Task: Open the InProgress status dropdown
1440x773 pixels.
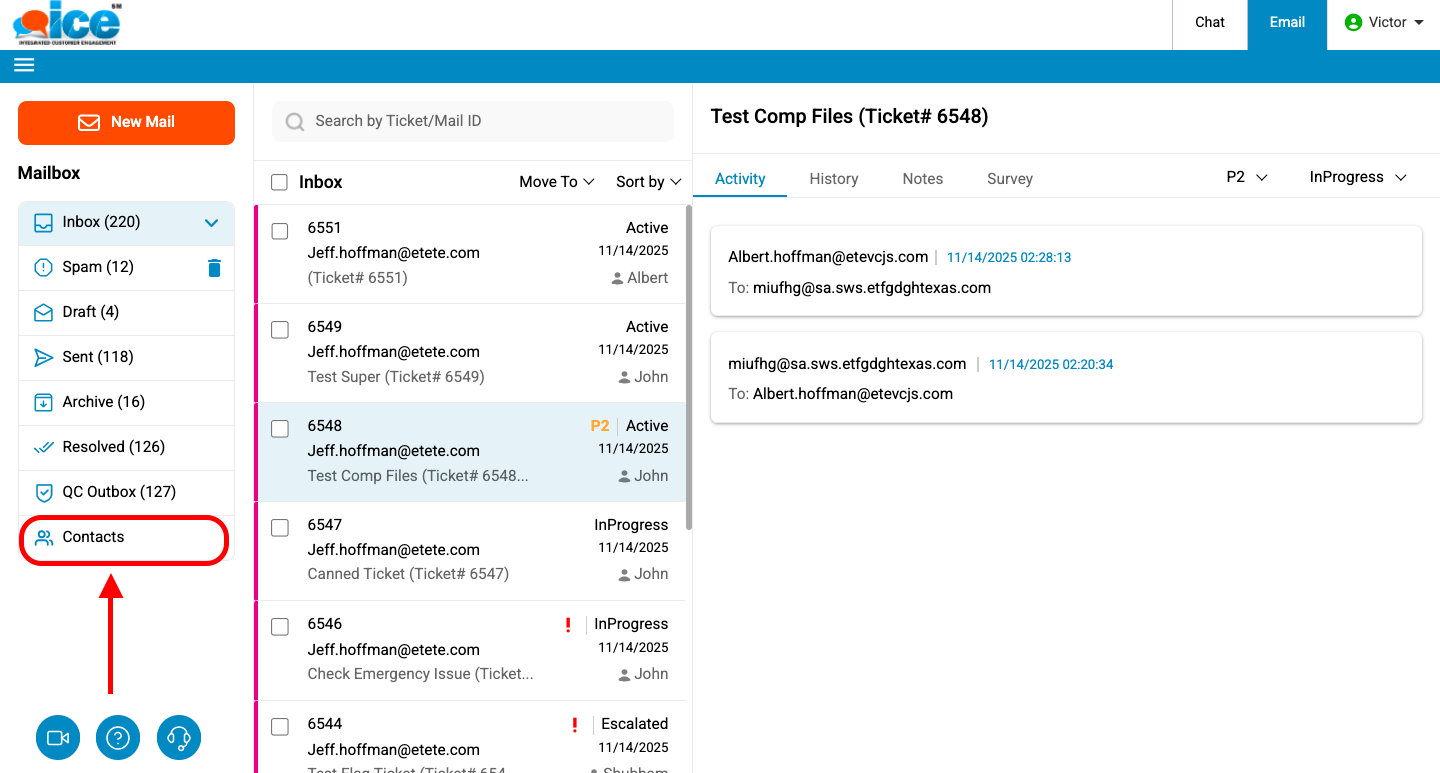Action: (x=1357, y=177)
